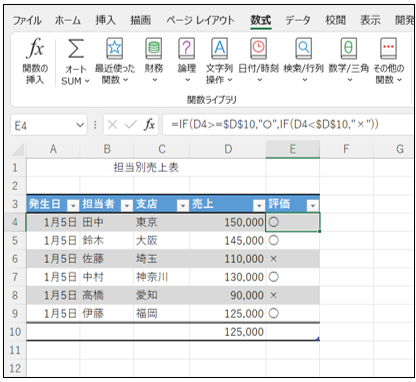The height and width of the screenshot is (382, 416).
Task: Select the 東京 branch cell
Action: click(x=162, y=222)
